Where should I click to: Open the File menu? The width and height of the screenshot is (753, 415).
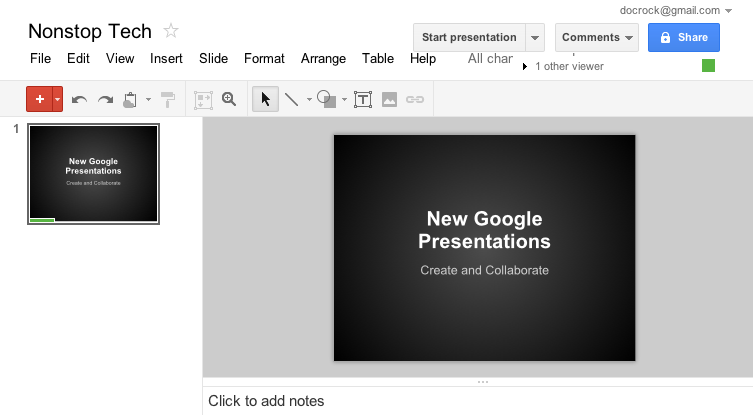coord(40,59)
